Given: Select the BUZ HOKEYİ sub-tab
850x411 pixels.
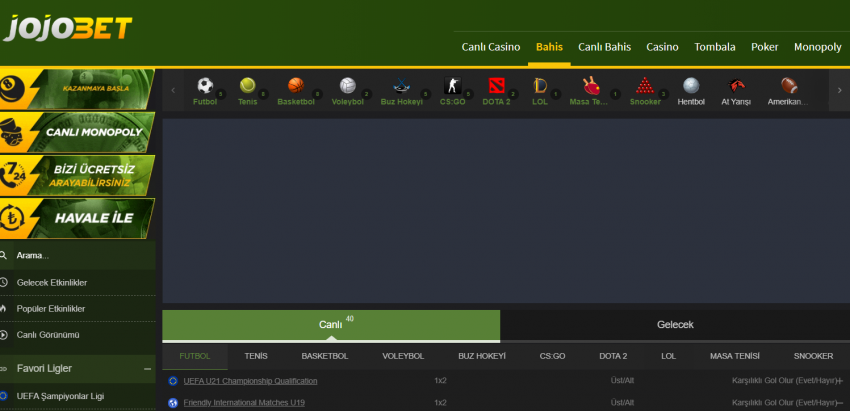Looking at the screenshot, I should click(x=482, y=356).
